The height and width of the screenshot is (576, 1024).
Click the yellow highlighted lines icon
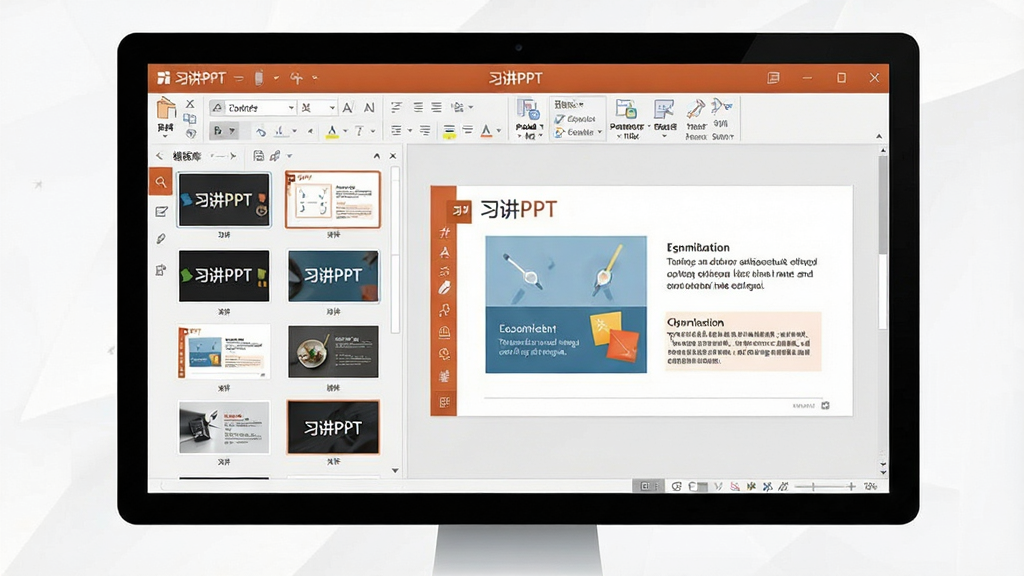click(449, 132)
